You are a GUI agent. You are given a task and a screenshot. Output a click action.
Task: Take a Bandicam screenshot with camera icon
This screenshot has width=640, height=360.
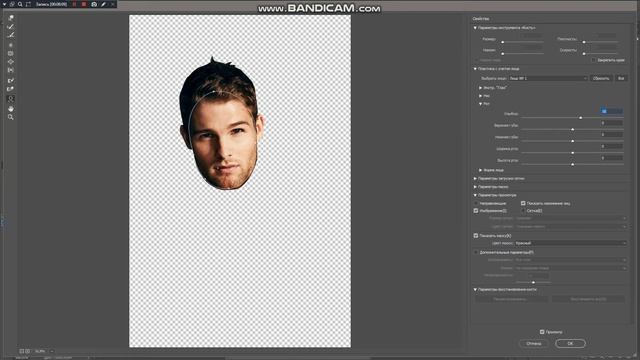(94, 4)
